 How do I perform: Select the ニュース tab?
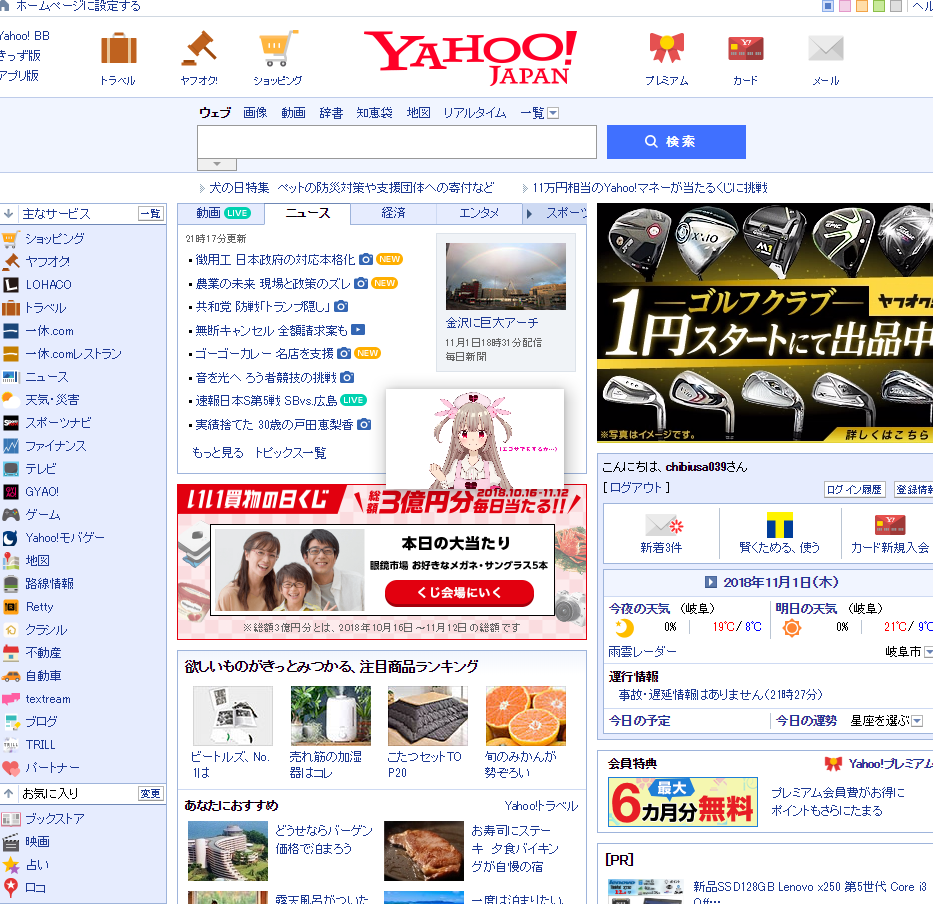tap(308, 213)
